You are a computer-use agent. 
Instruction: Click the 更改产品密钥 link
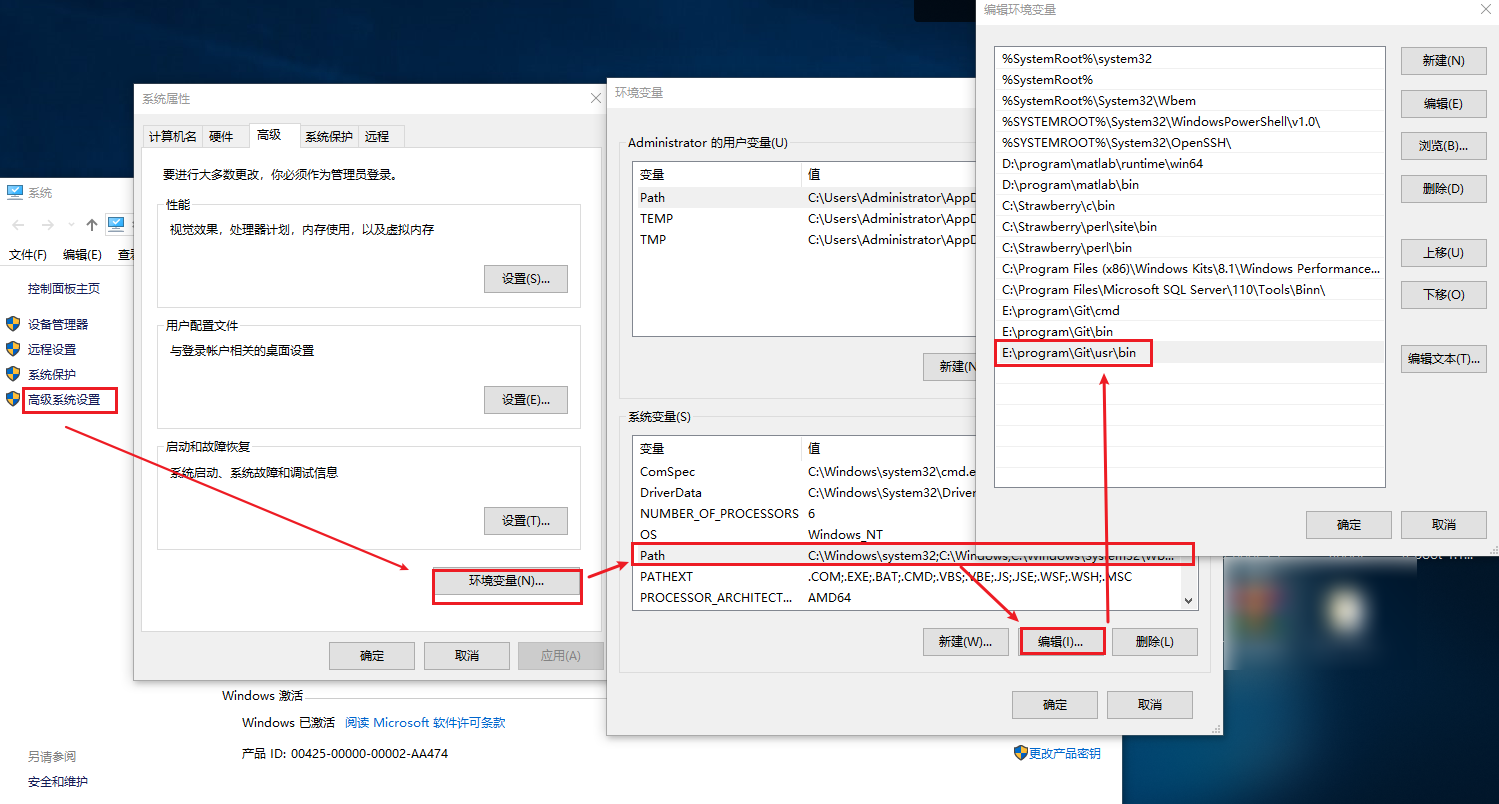coord(1065,753)
